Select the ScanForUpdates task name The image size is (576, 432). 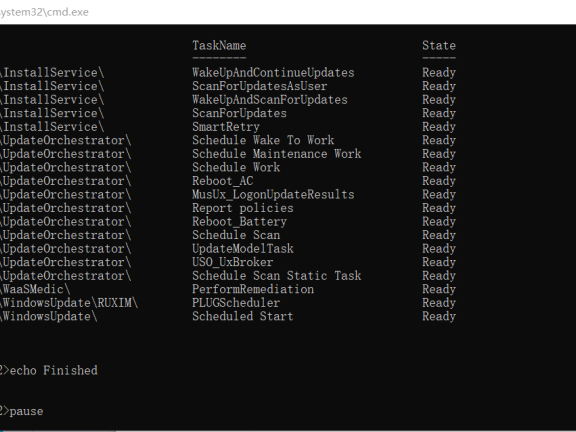[x=239, y=113]
